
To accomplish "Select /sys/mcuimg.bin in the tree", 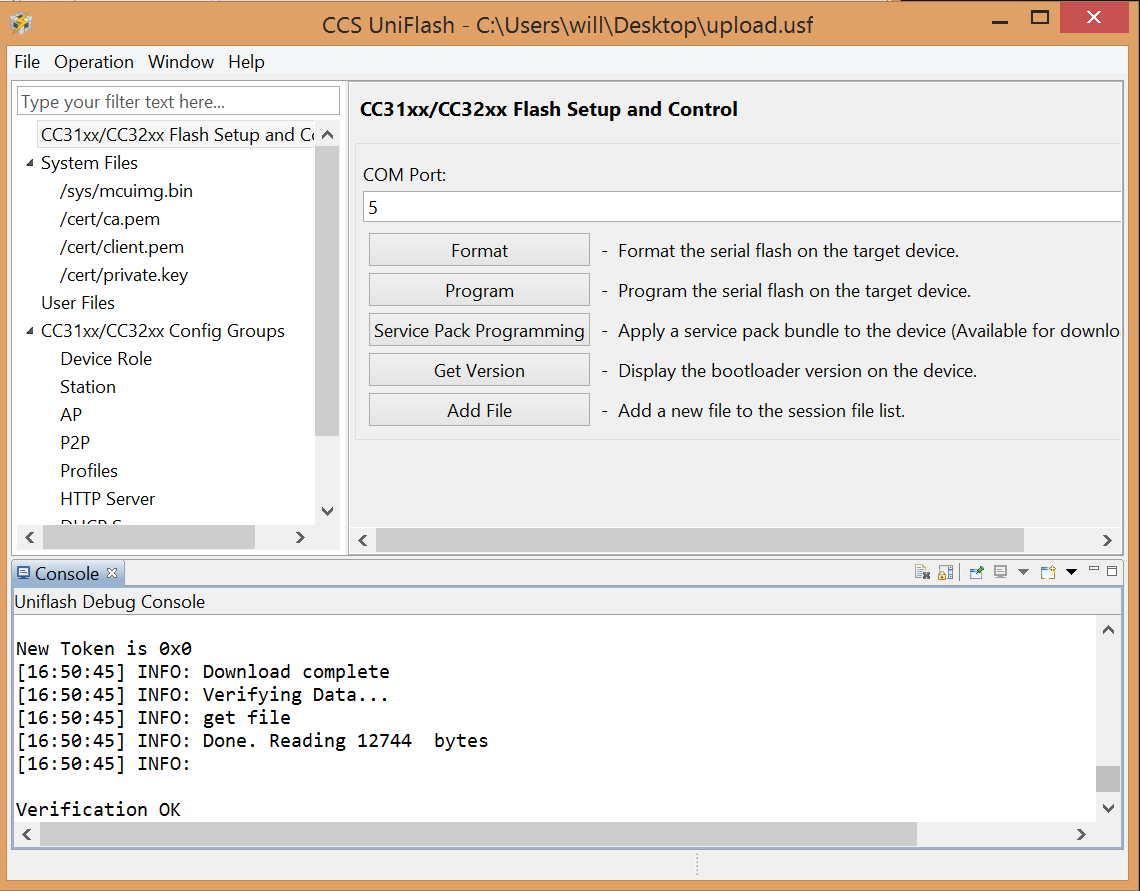I will pos(127,190).
